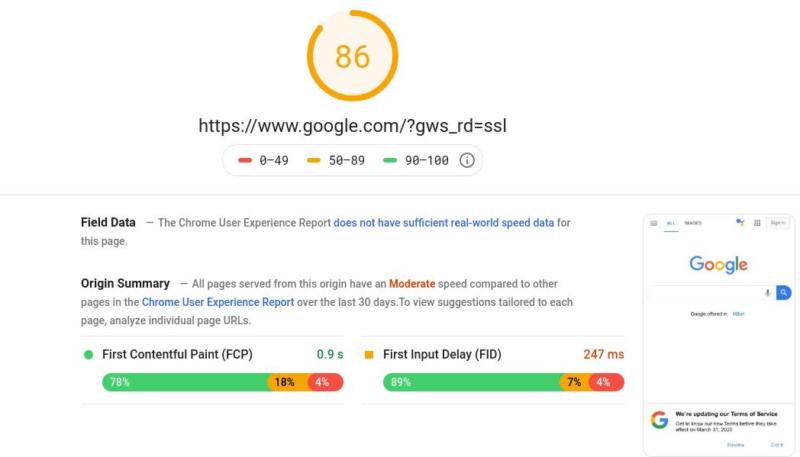Viewport: 800px width, 457px height.
Task: Click the Sign in button in preview
Action: click(778, 223)
